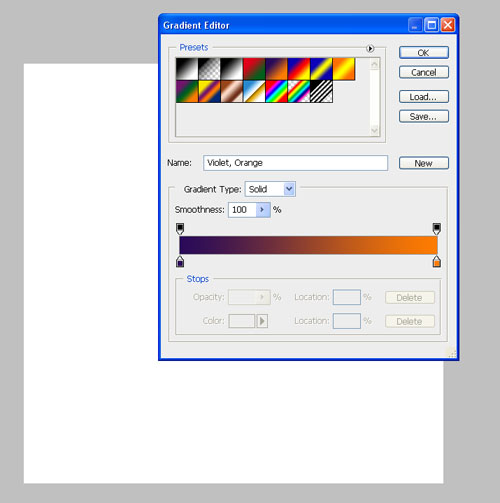Click the Cancel button

[424, 72]
